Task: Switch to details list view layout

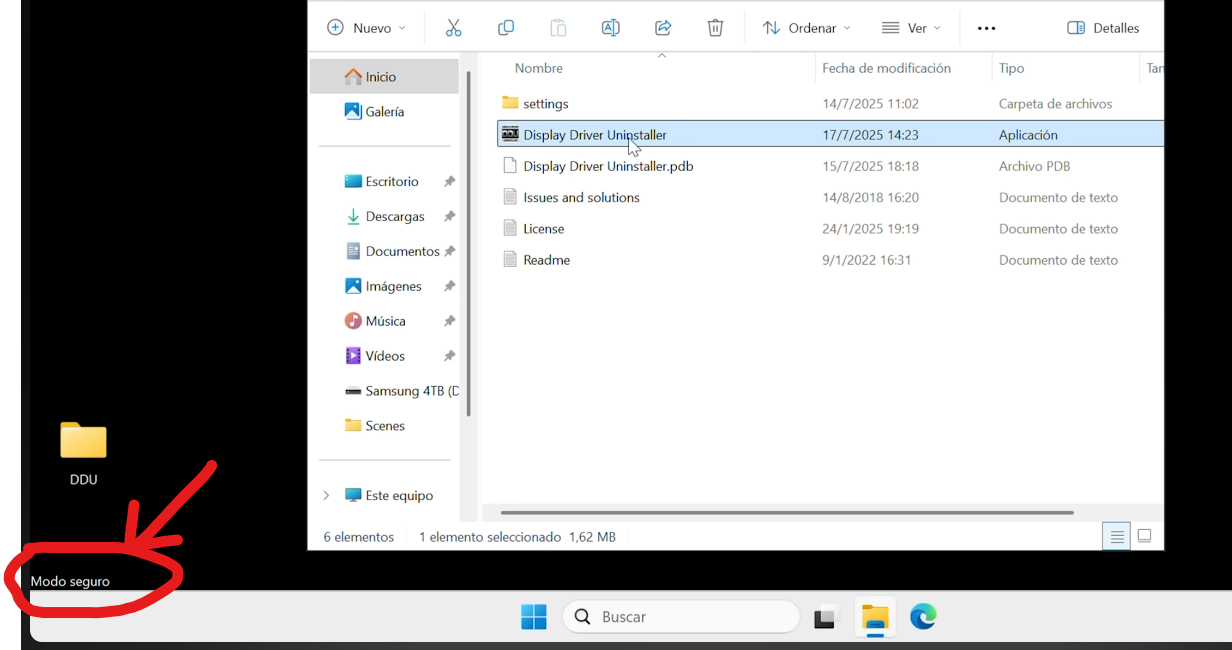Action: click(1117, 537)
